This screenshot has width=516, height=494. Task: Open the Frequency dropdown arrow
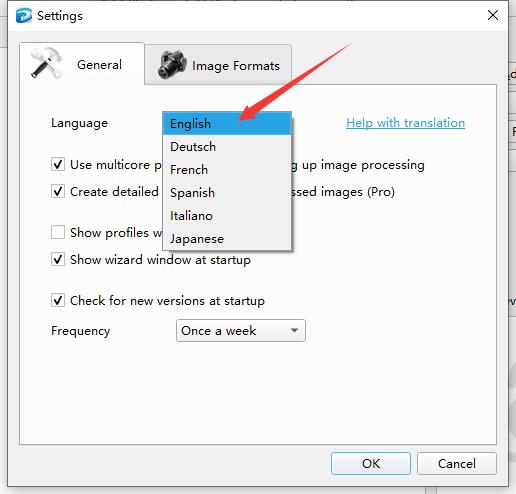(294, 330)
